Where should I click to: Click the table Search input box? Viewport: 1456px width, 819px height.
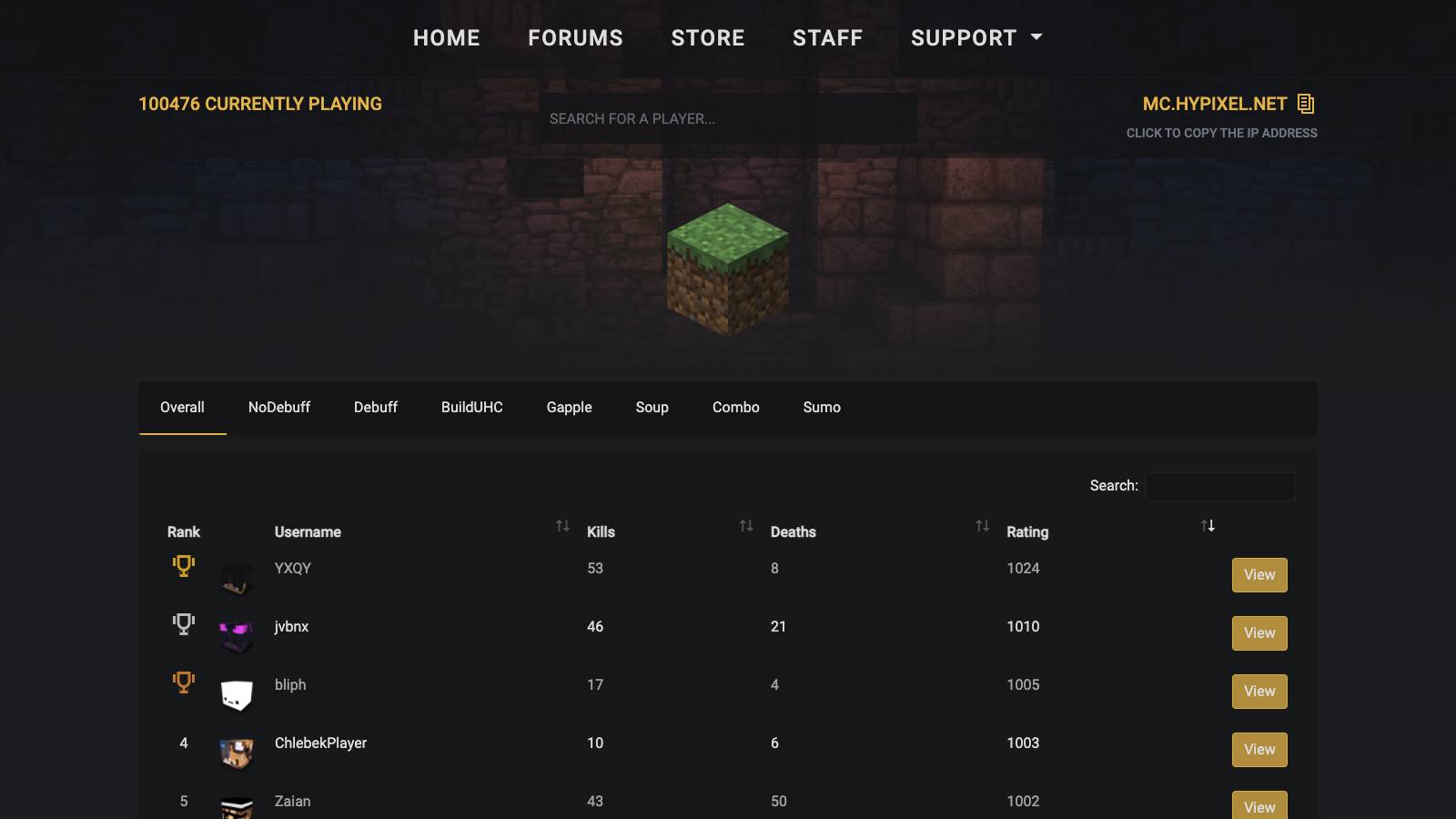point(1220,486)
